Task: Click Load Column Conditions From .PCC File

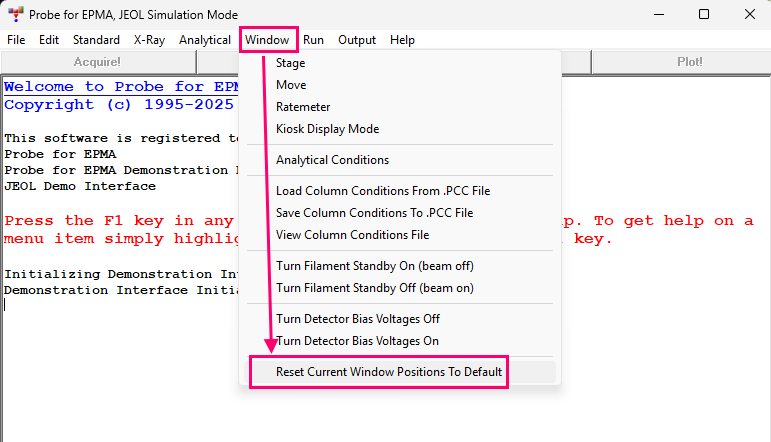Action: (x=383, y=191)
